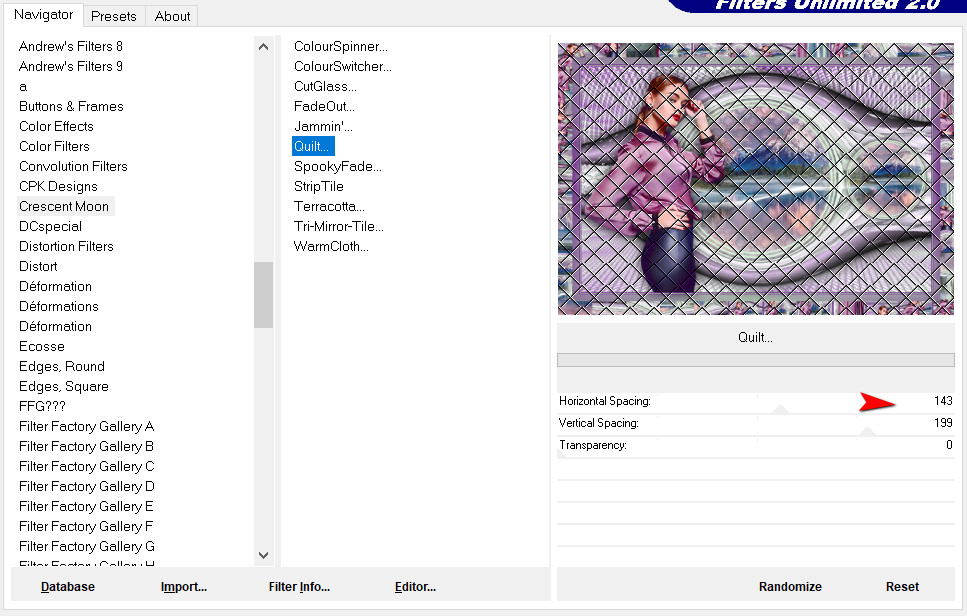Click the Reset button
The height and width of the screenshot is (616, 967).
(x=902, y=587)
